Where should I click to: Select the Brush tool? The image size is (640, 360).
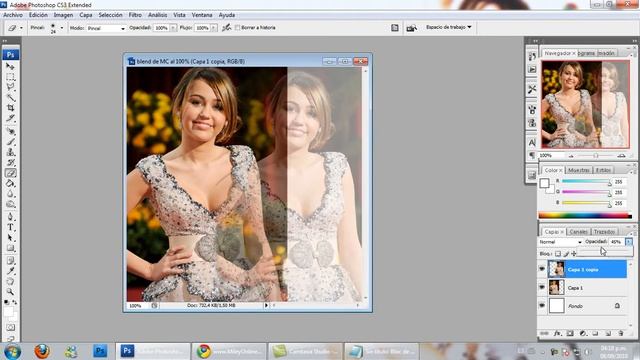click(x=11, y=142)
